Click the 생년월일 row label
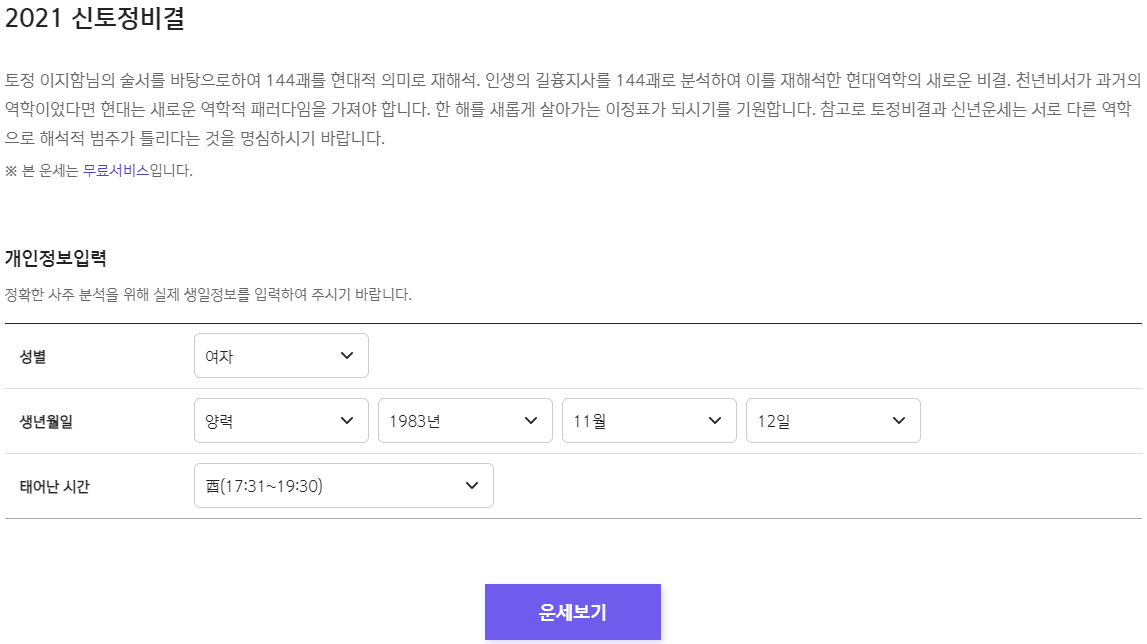Viewport: 1147px width, 644px height. (45, 420)
